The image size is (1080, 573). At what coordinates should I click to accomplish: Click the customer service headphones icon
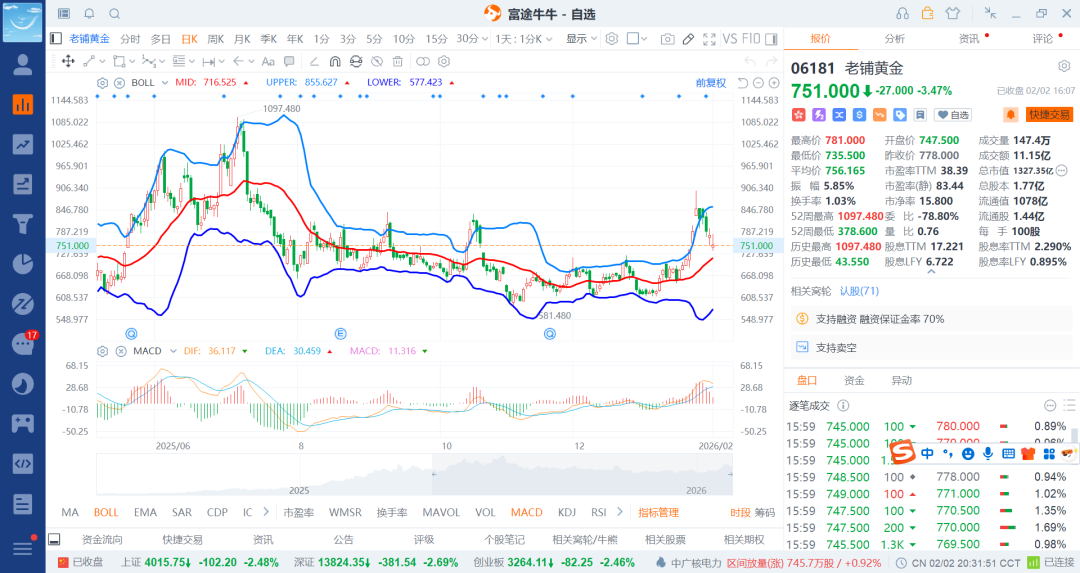click(903, 14)
